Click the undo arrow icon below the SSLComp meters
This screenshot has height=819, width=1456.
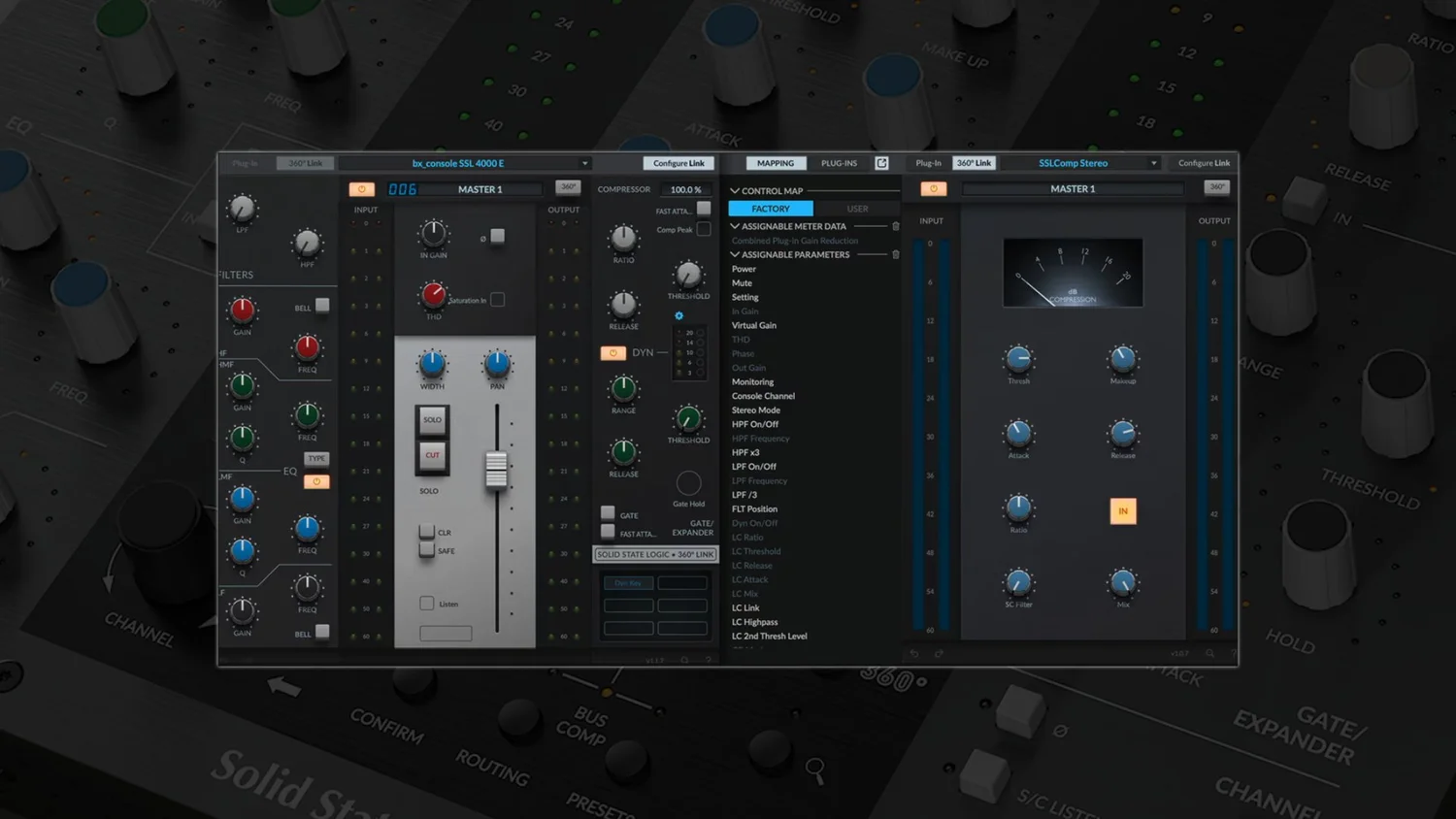pyautogui.click(x=911, y=653)
